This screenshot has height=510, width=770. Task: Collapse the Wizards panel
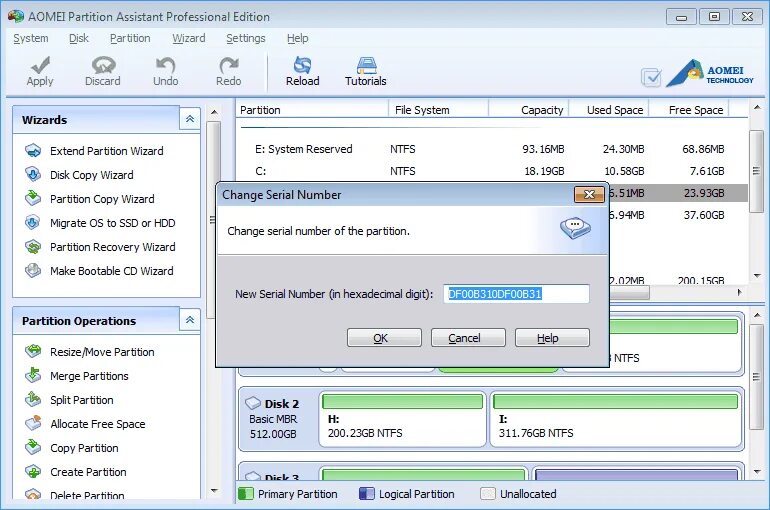pyautogui.click(x=190, y=119)
